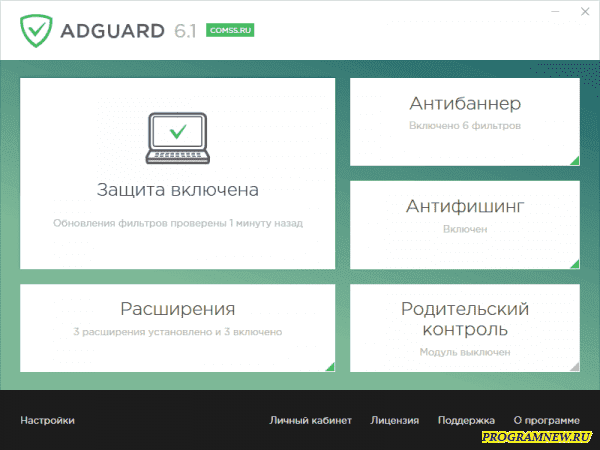
Task: Open the О программе link
Action: [x=546, y=420]
